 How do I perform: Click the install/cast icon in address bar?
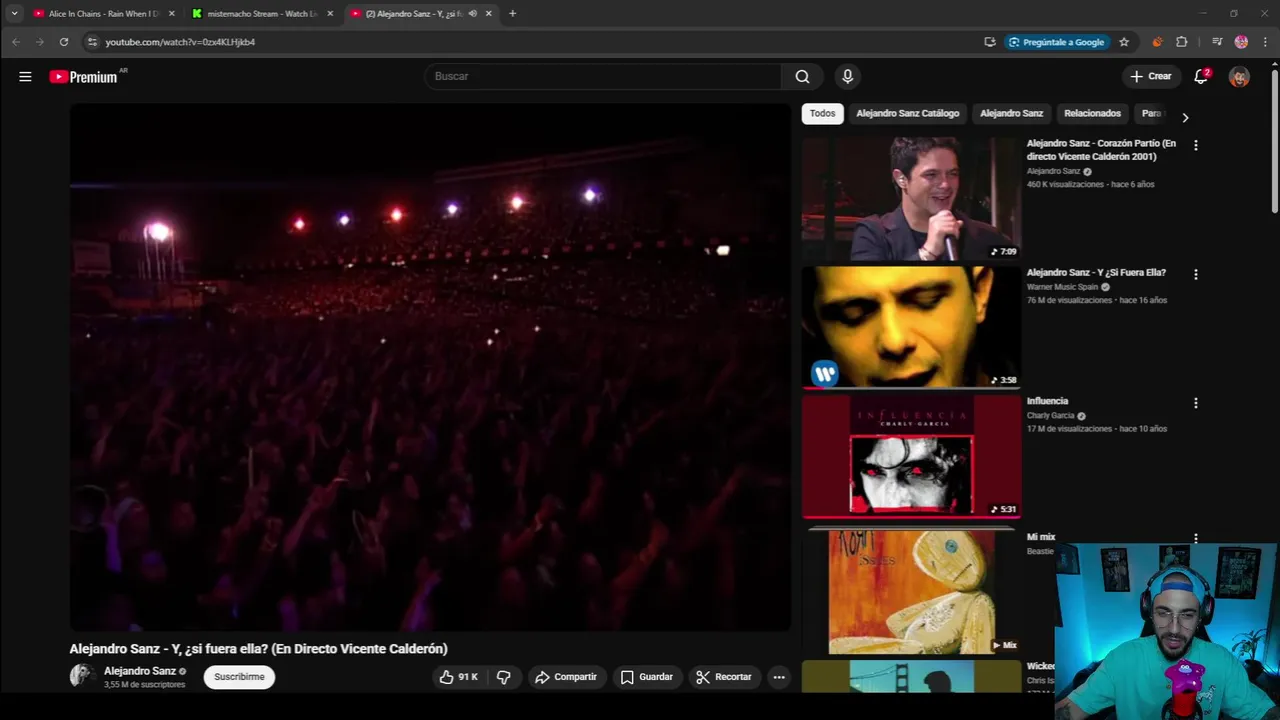pyautogui.click(x=990, y=42)
